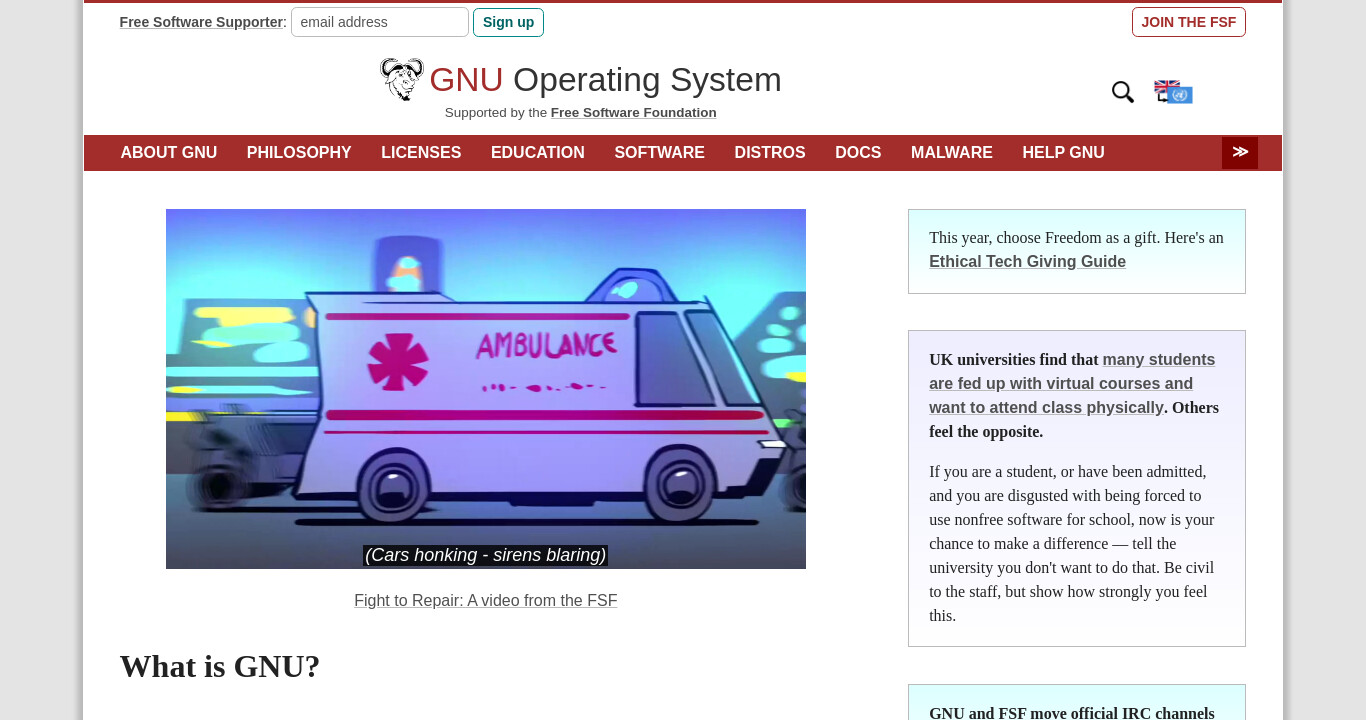Focus the email address input field
The height and width of the screenshot is (720, 1366).
(x=380, y=22)
